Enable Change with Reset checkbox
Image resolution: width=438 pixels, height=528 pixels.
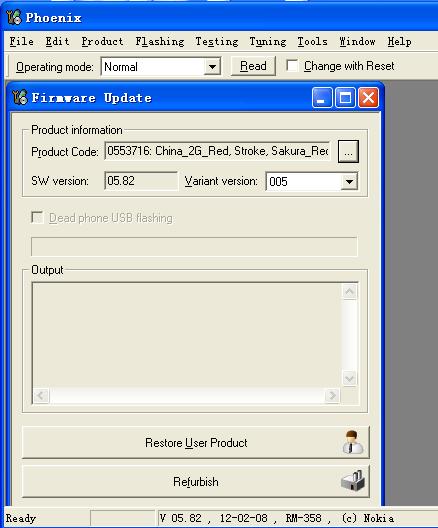[292, 66]
